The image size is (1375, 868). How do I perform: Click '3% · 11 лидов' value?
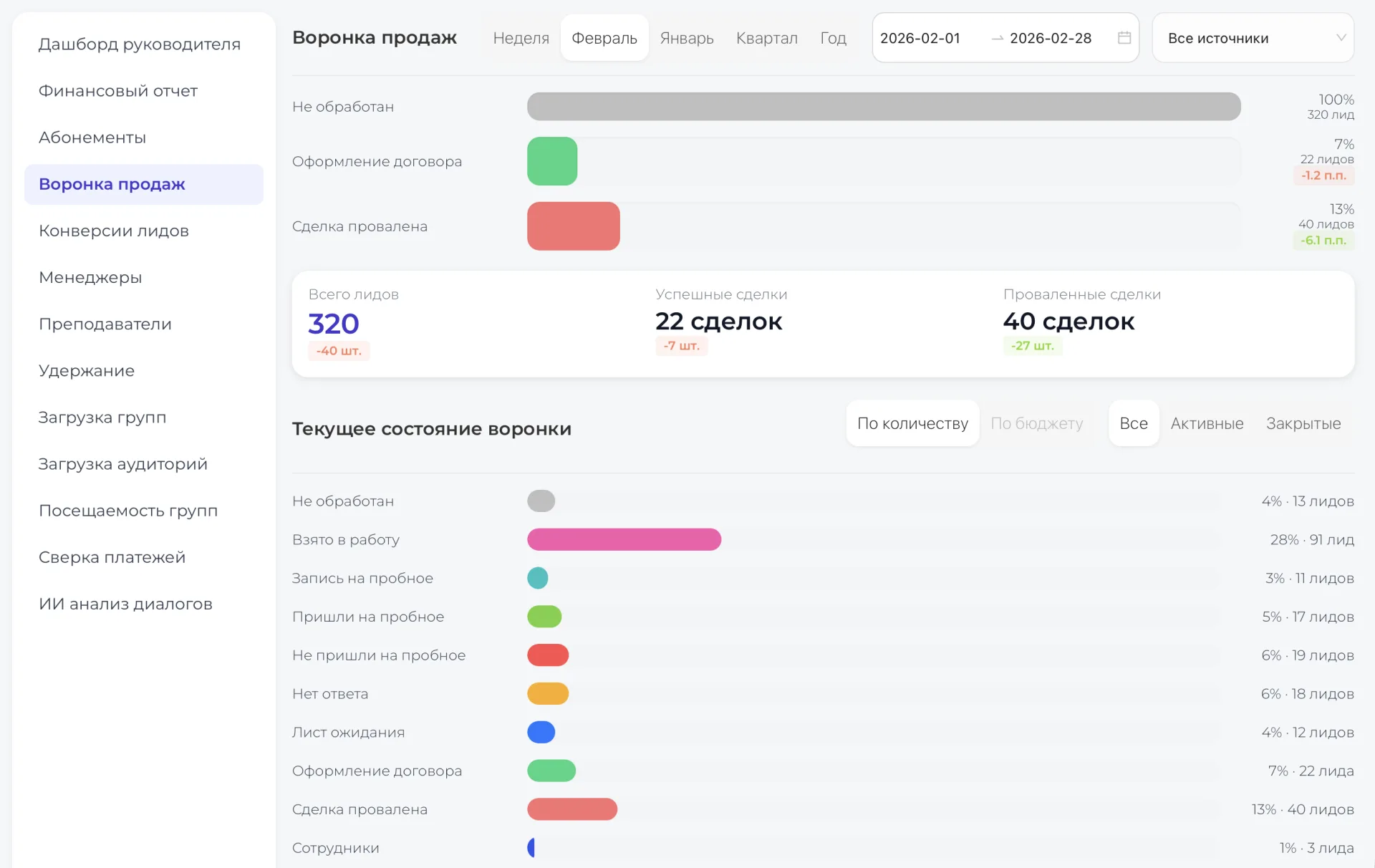tap(1309, 578)
